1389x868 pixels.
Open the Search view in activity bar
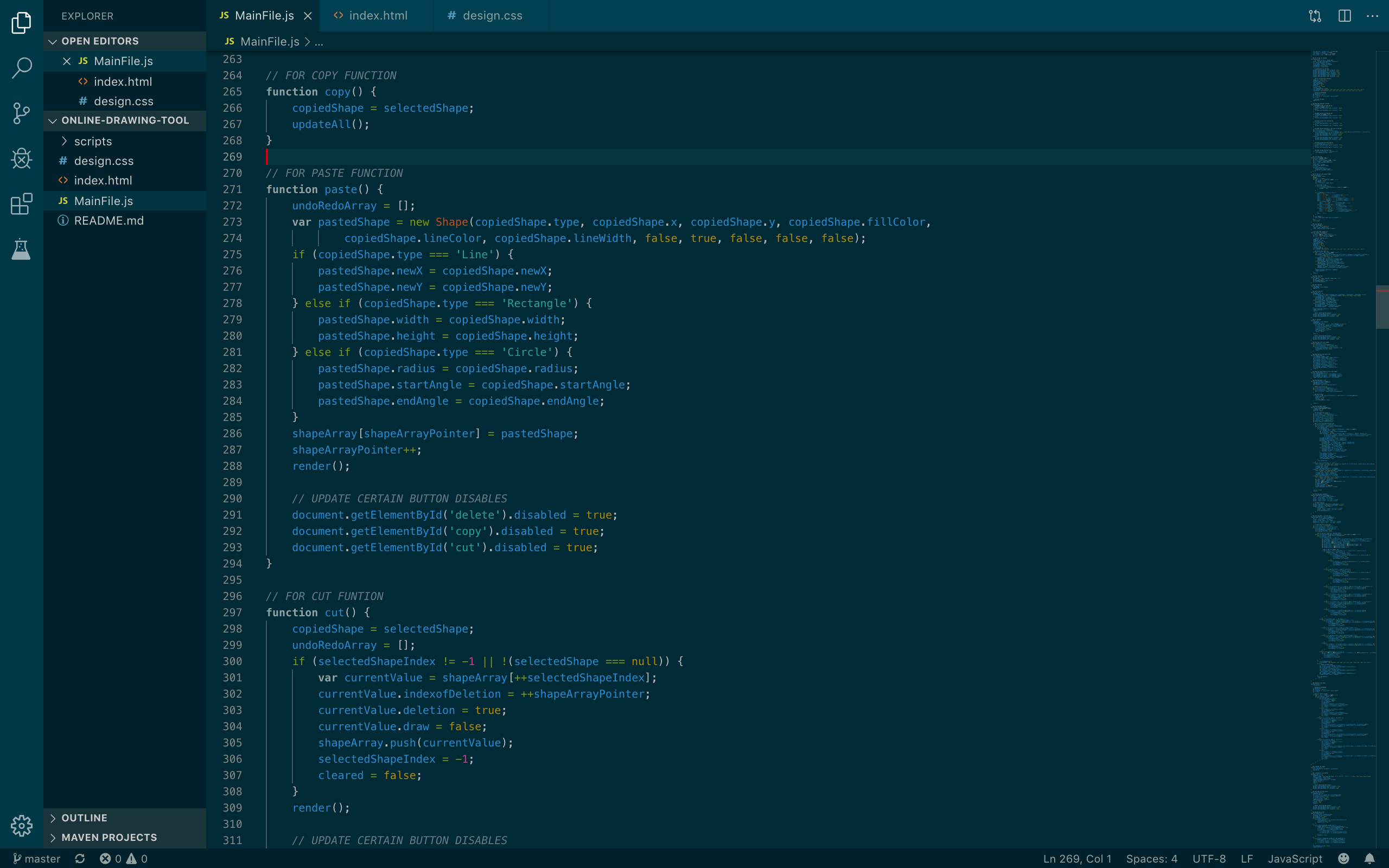21,68
